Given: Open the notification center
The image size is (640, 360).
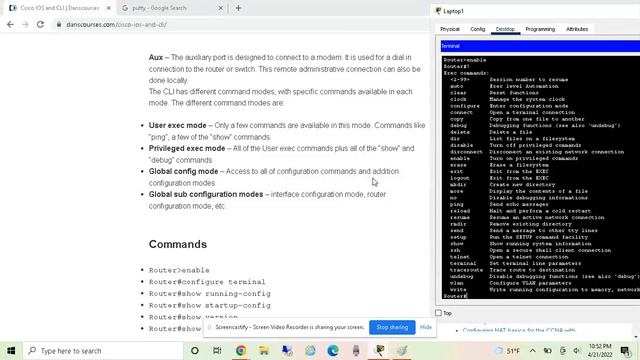Looking at the screenshot, I should pyautogui.click(x=625, y=351).
